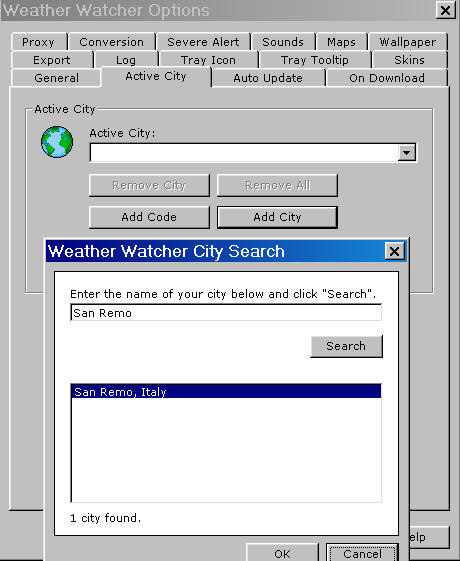Click the Remove All button
Screen dimensions: 460x561
tap(277, 185)
